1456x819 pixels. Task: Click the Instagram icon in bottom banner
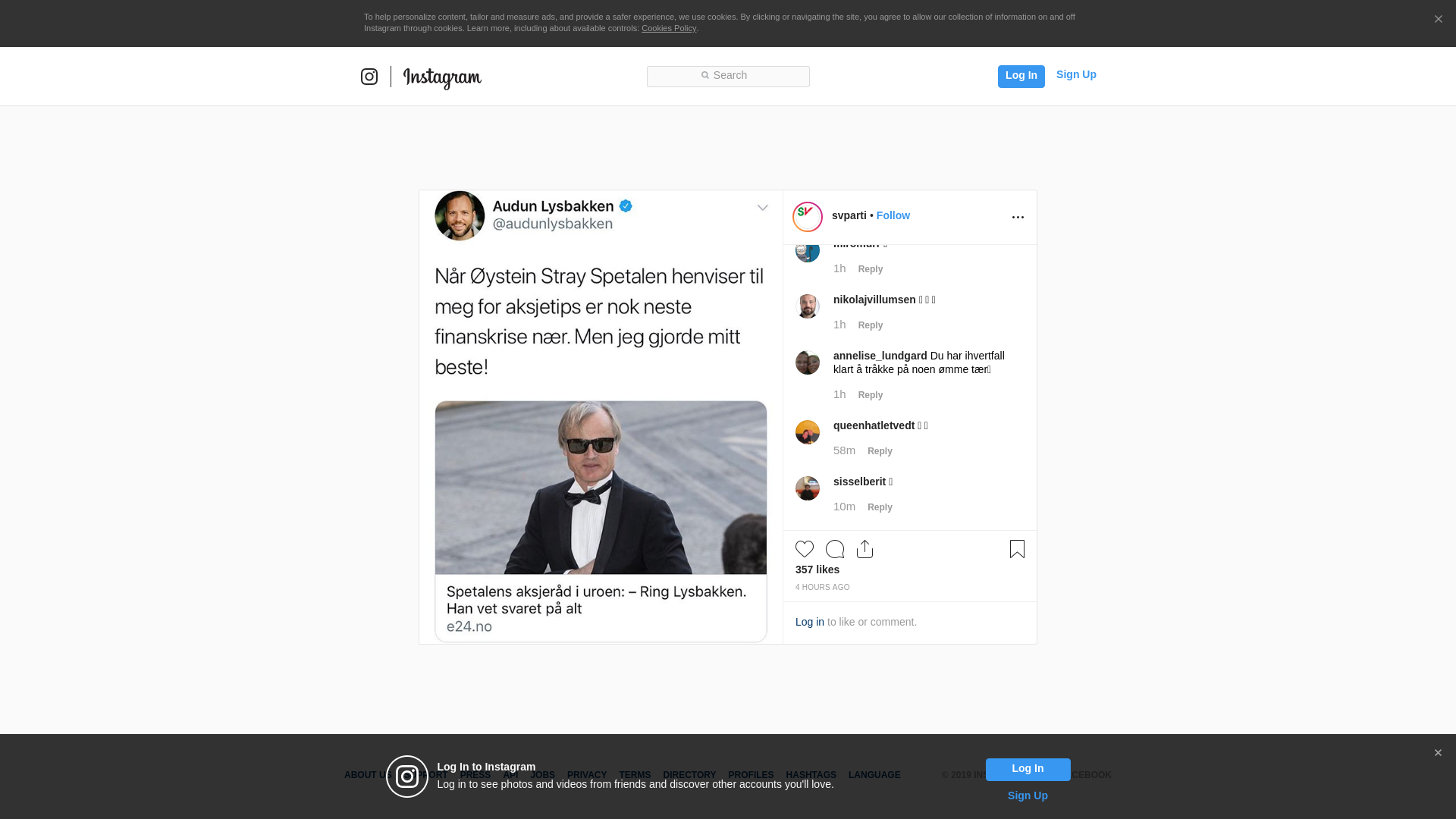click(407, 777)
